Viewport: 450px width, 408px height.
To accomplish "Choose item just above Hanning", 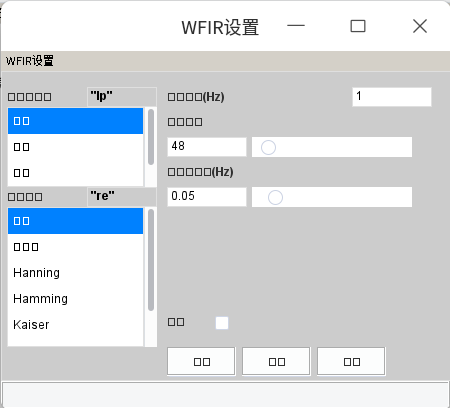I will tap(75, 247).
